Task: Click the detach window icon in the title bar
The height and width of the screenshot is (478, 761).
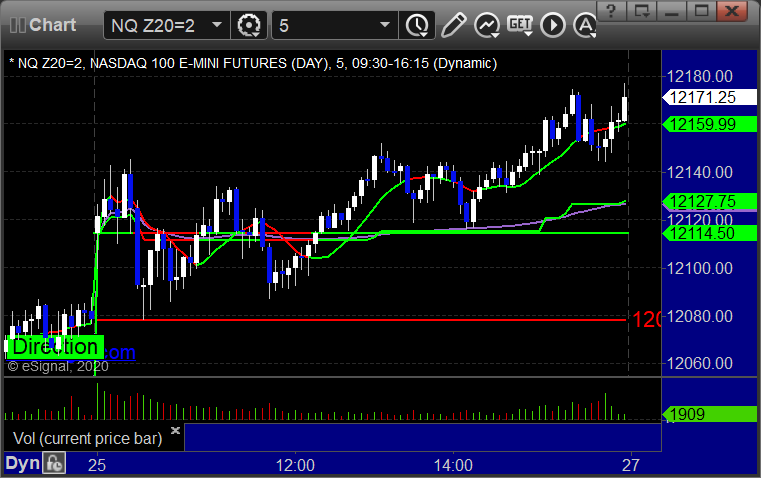Action: point(641,10)
